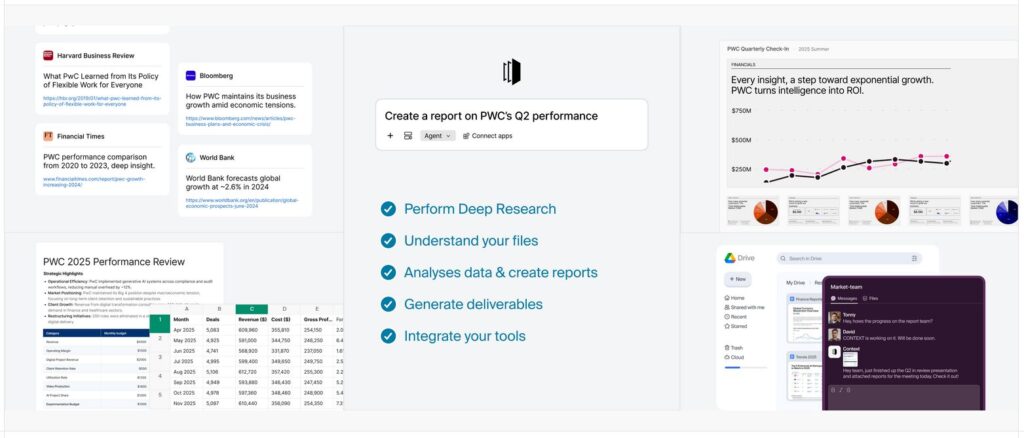Select column C header in the spreadsheet
Screen dimensions: 1024x438
[x=251, y=309]
